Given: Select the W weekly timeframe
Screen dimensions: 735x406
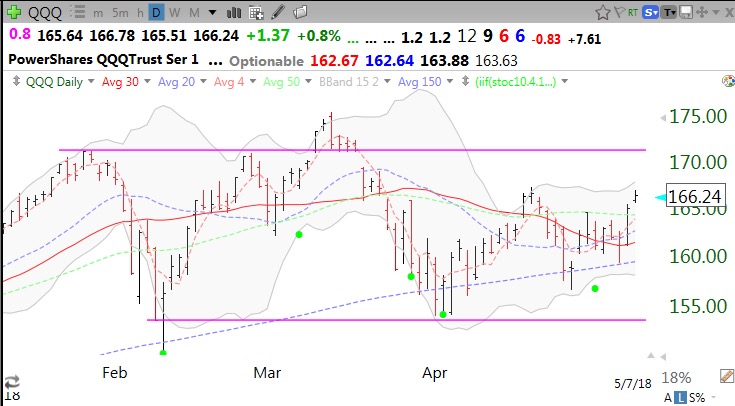Looking at the screenshot, I should (x=175, y=13).
